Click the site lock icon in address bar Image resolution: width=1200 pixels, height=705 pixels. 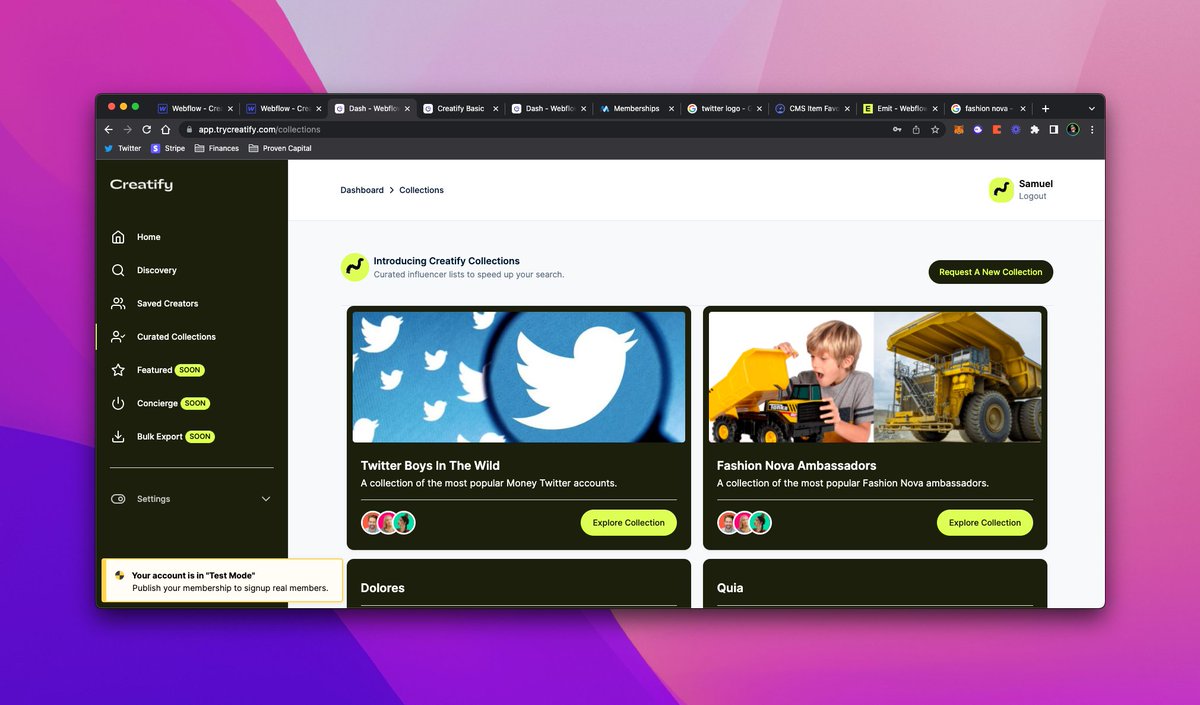tap(188, 129)
